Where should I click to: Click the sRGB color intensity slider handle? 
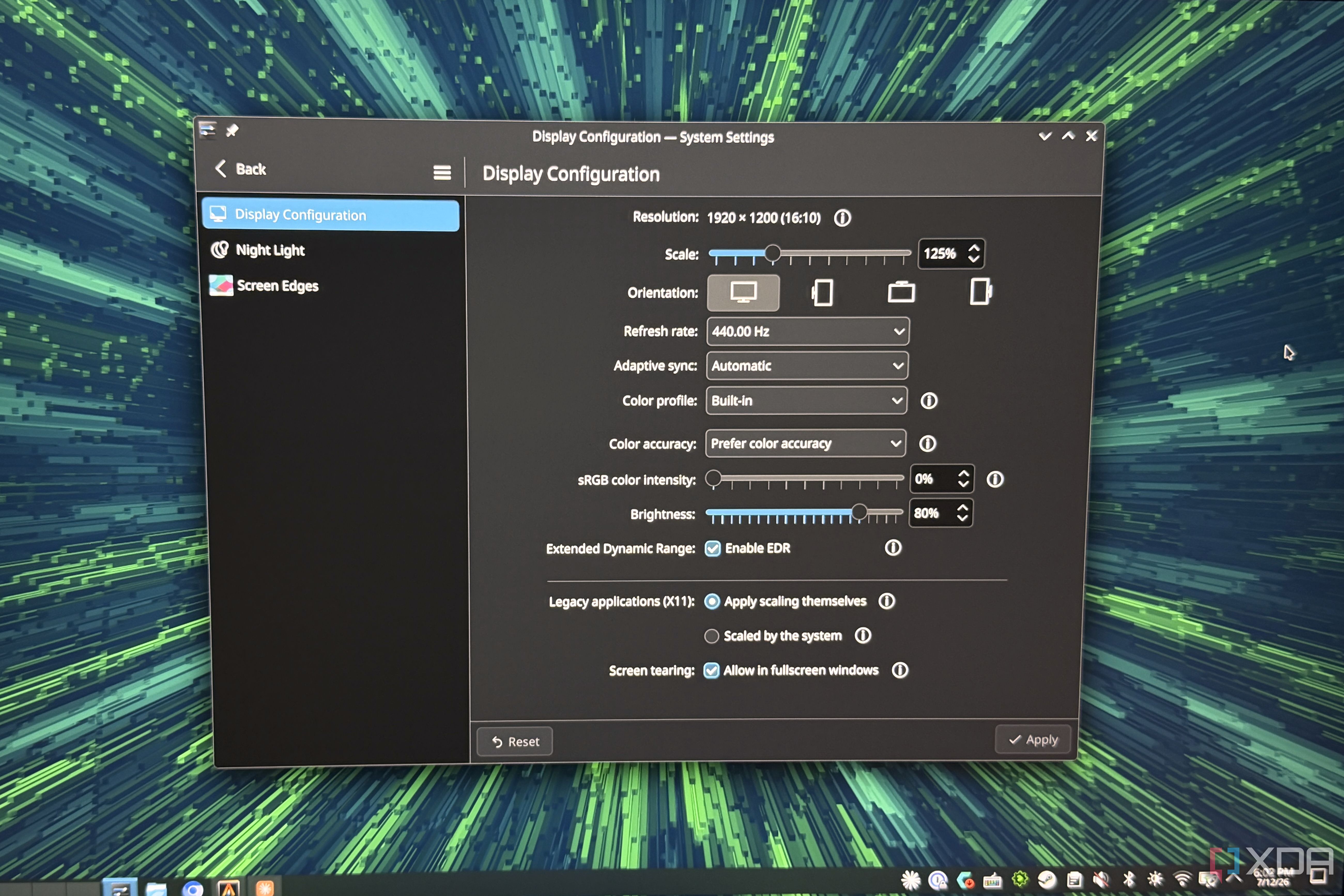tap(713, 478)
